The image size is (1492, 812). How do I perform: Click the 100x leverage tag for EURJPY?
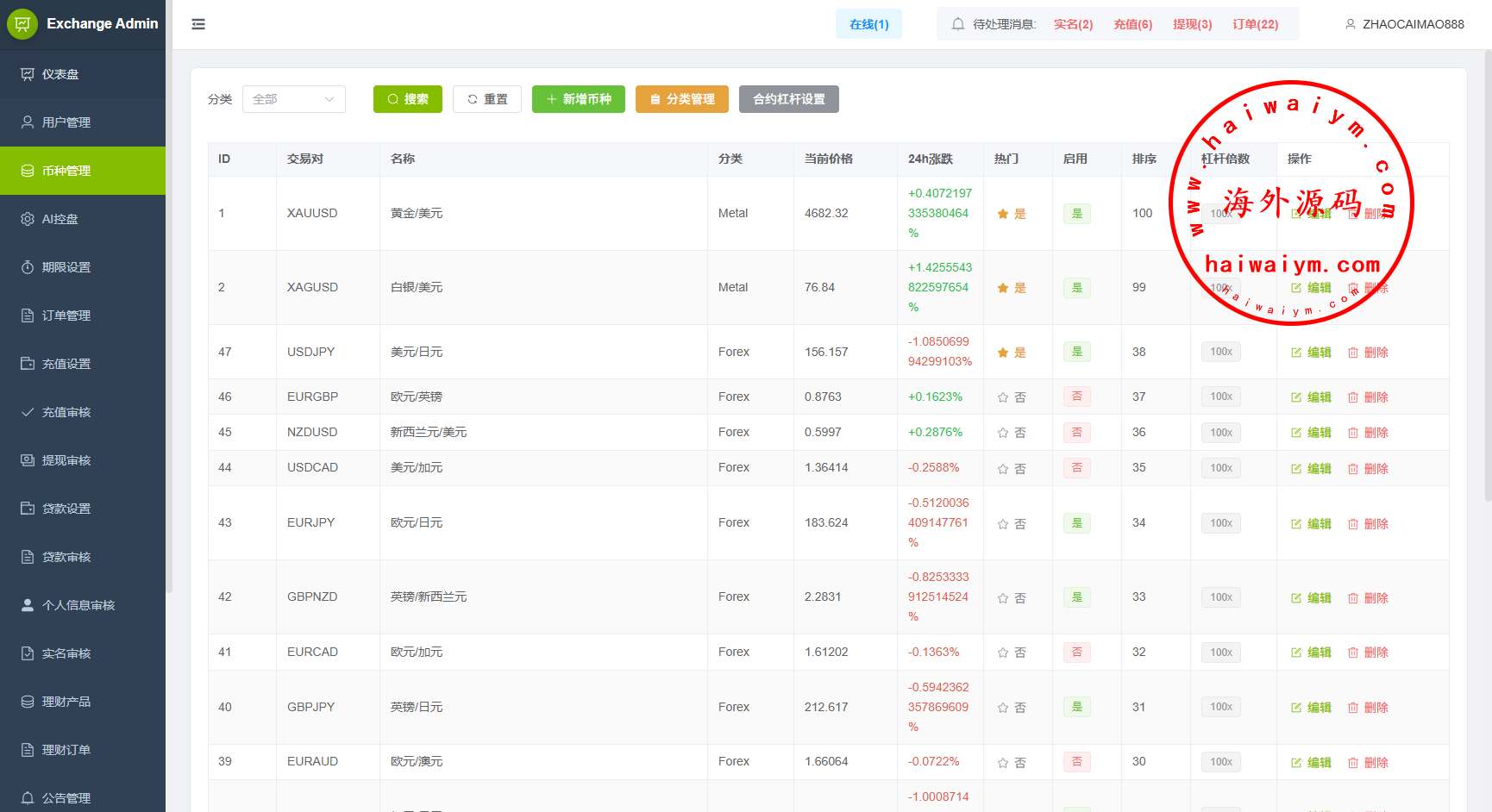(1221, 523)
